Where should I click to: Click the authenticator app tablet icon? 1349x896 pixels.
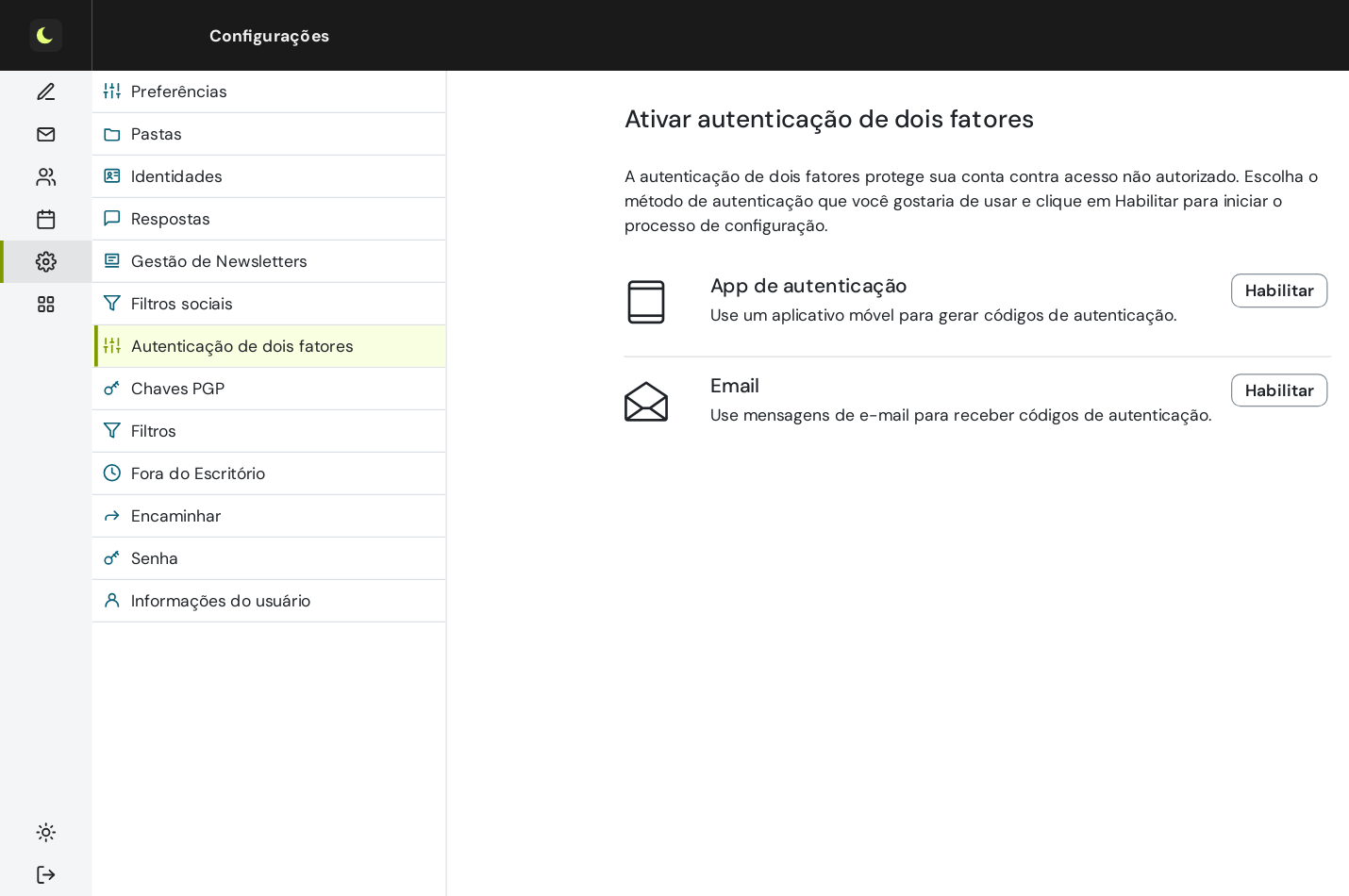(646, 302)
